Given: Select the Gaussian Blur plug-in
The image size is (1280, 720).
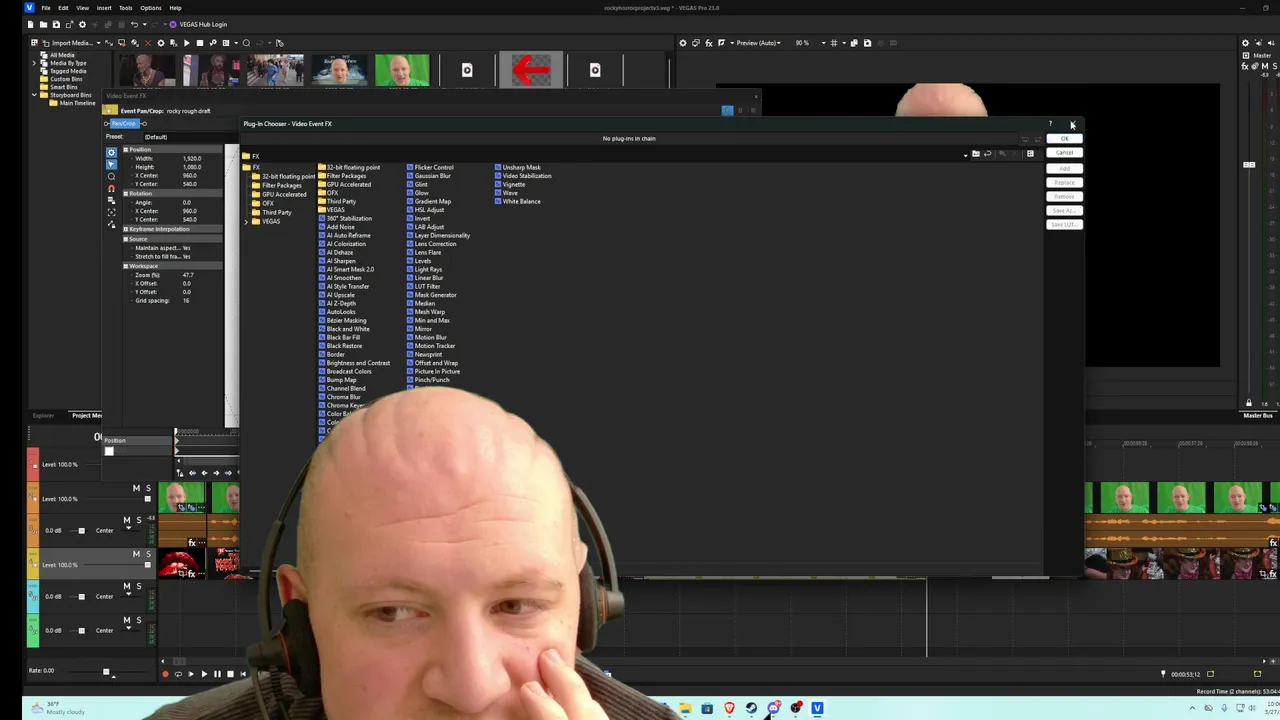Looking at the screenshot, I should [428, 176].
